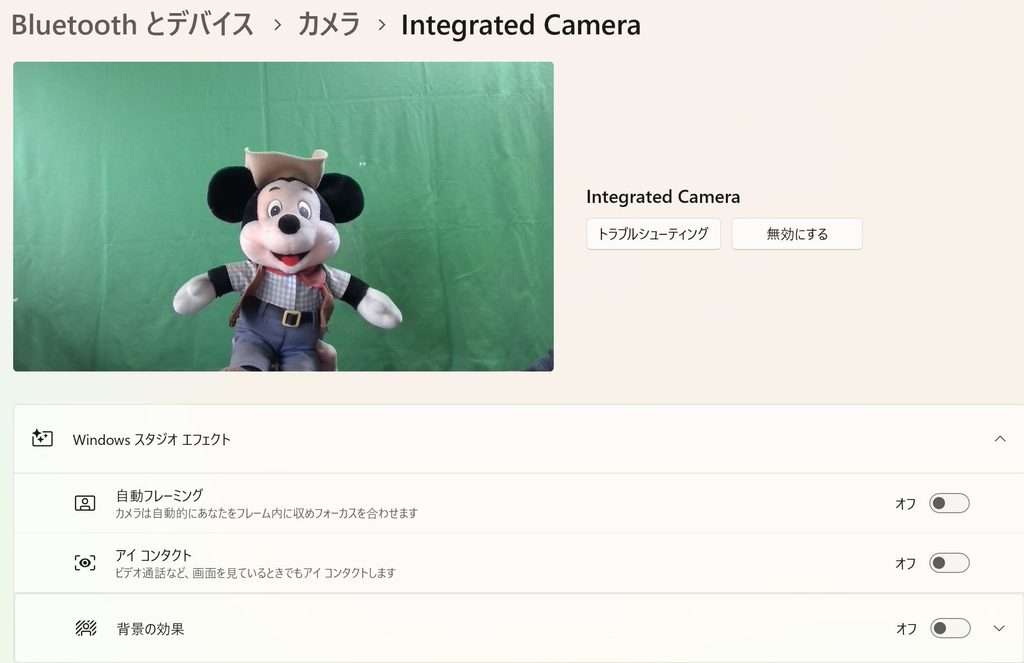
Task: Click the Windows スタジオ エフェクト sparkle icon
Action: click(x=42, y=438)
